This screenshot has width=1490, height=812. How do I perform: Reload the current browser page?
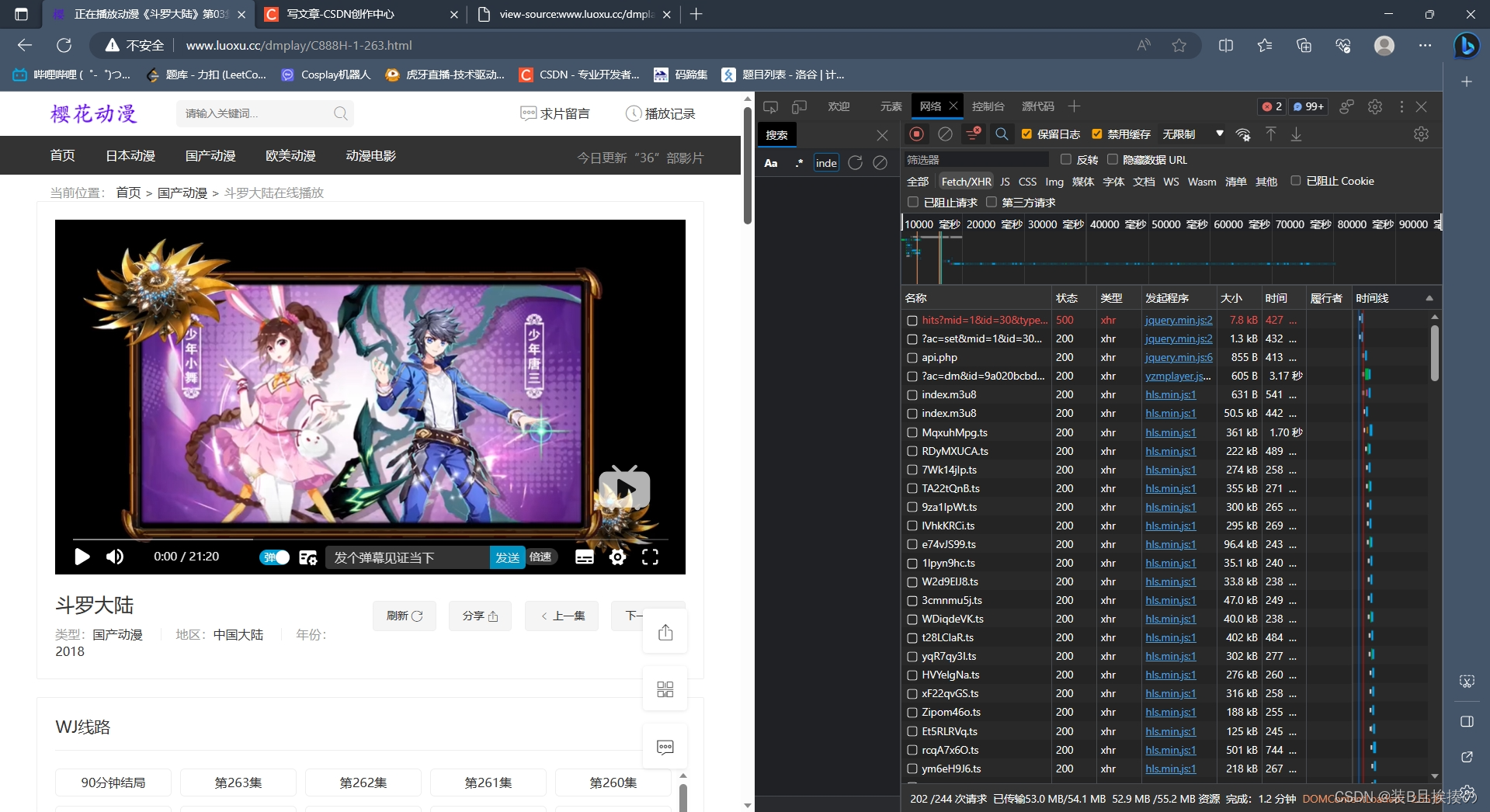coord(64,45)
